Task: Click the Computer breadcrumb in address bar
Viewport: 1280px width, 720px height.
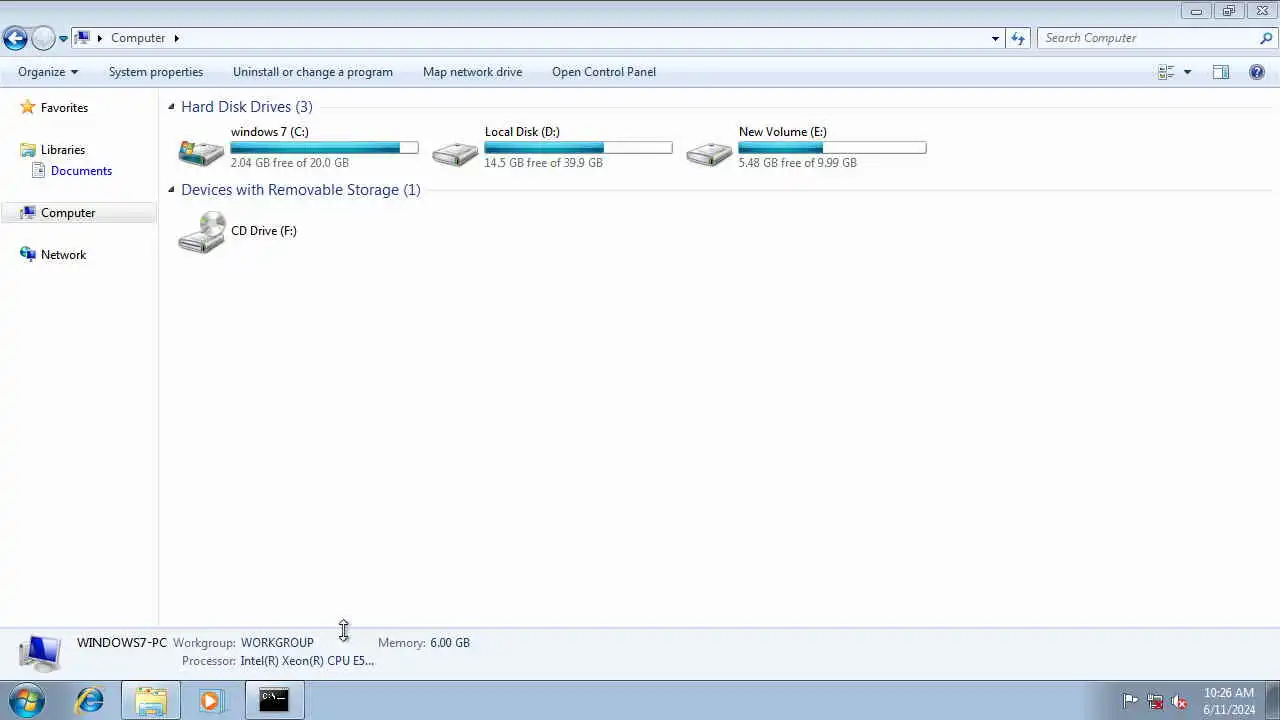Action: click(138, 38)
